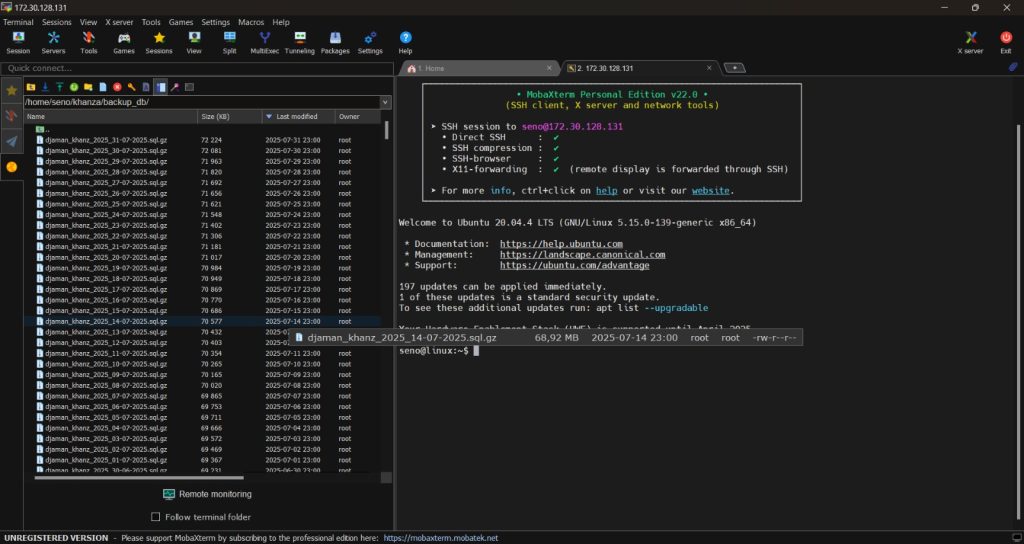1024x544 pixels.
Task: Open the mobaxterm.mobatek.net link
Action: [441, 538]
